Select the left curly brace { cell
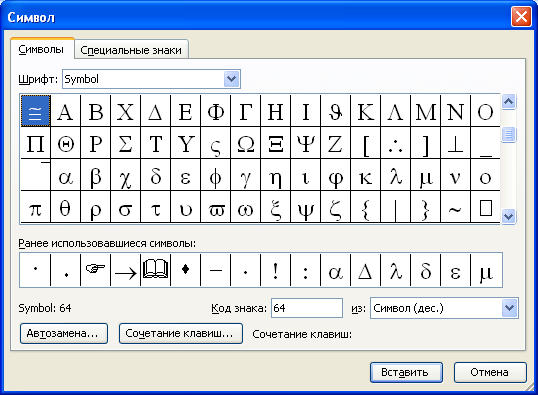Screen dimensions: 538x395 click(x=366, y=207)
